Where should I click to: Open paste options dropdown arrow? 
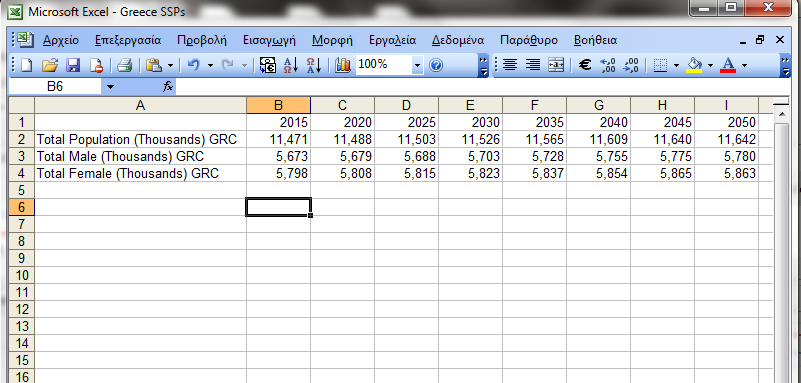click(170, 65)
